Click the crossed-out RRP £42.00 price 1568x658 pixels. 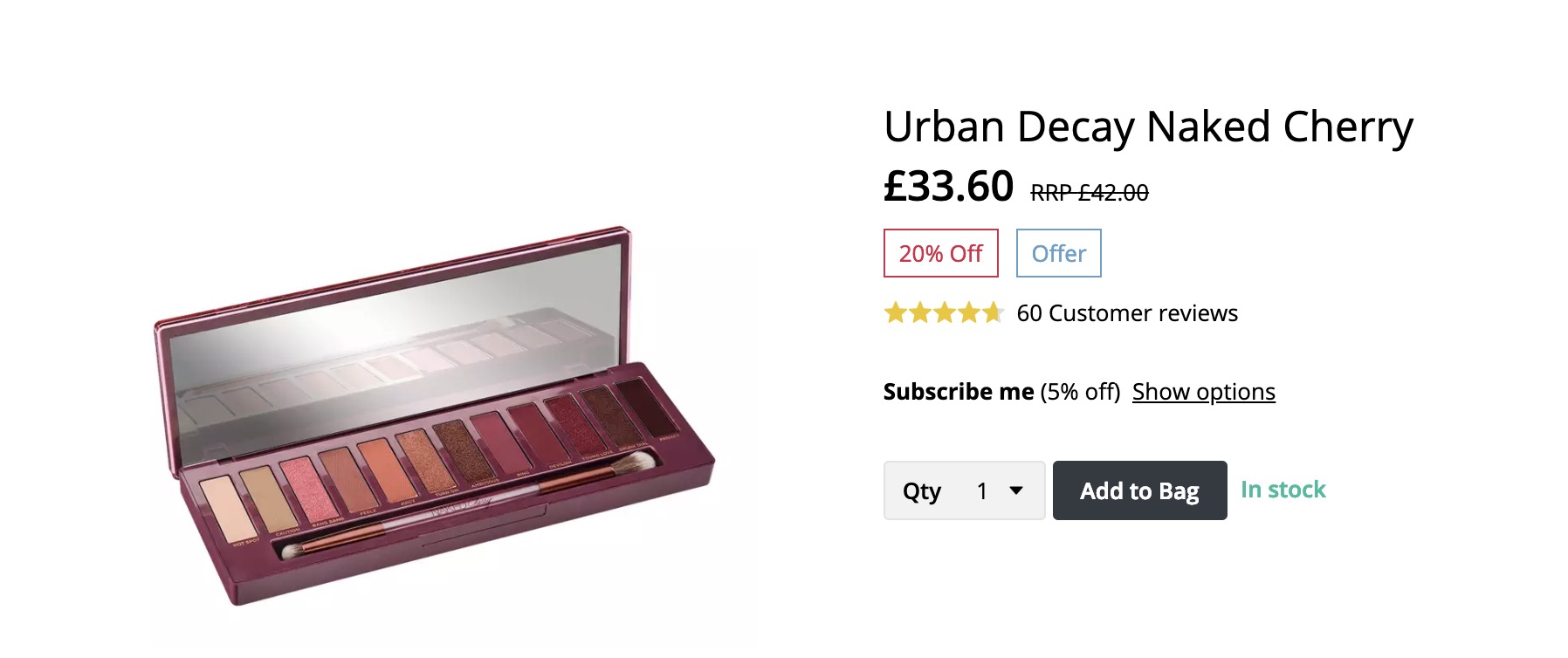[1089, 193]
